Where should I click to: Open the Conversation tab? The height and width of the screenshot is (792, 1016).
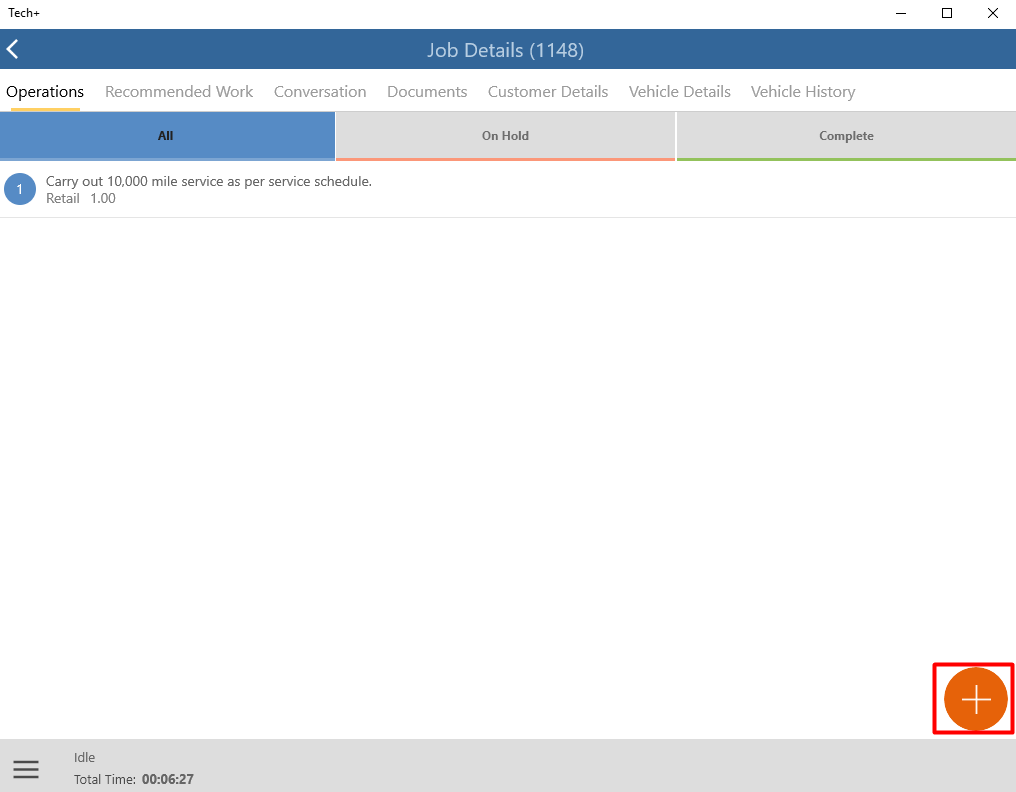pyautogui.click(x=320, y=92)
